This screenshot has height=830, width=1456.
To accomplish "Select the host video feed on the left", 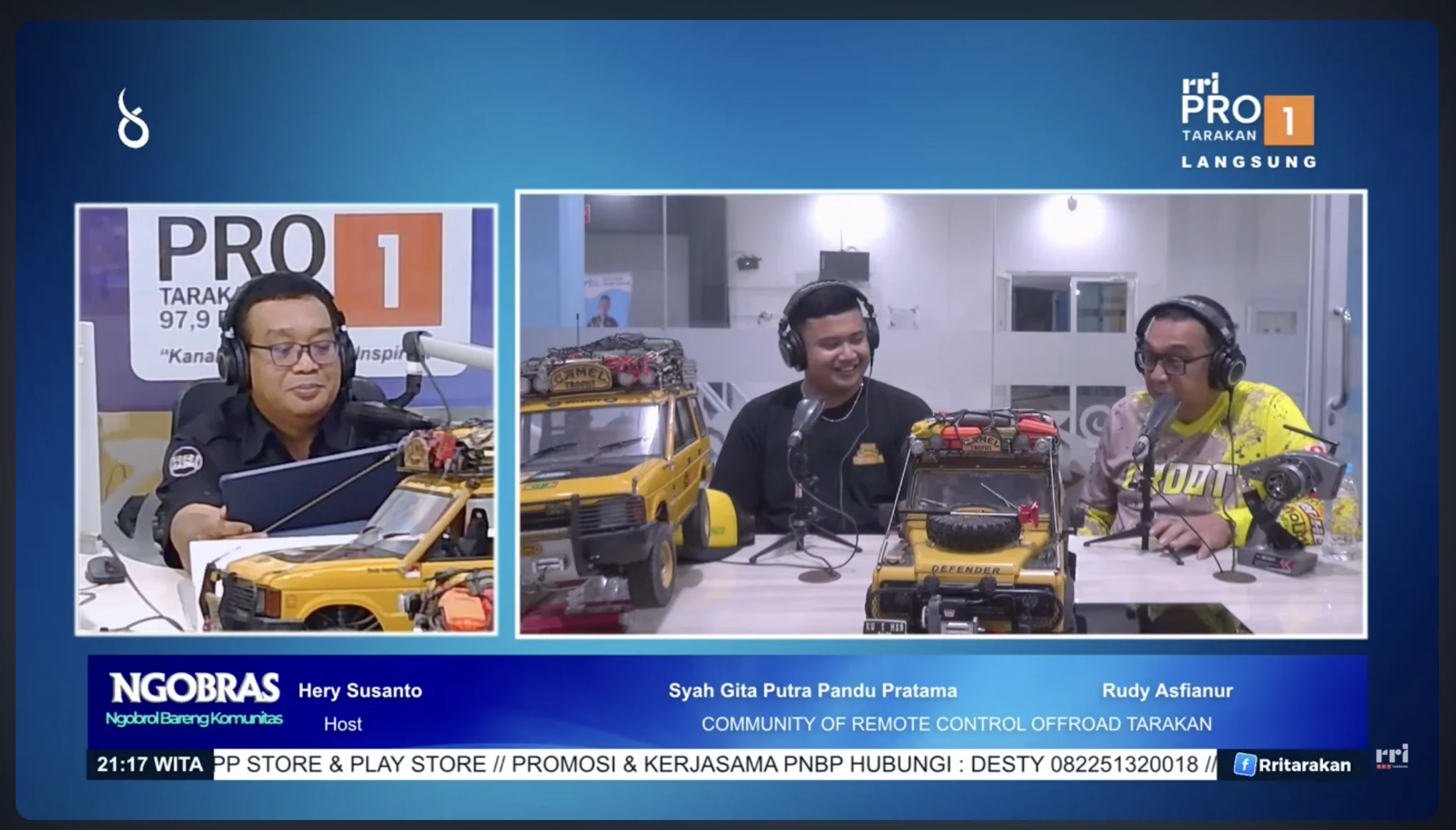I will (286, 419).
